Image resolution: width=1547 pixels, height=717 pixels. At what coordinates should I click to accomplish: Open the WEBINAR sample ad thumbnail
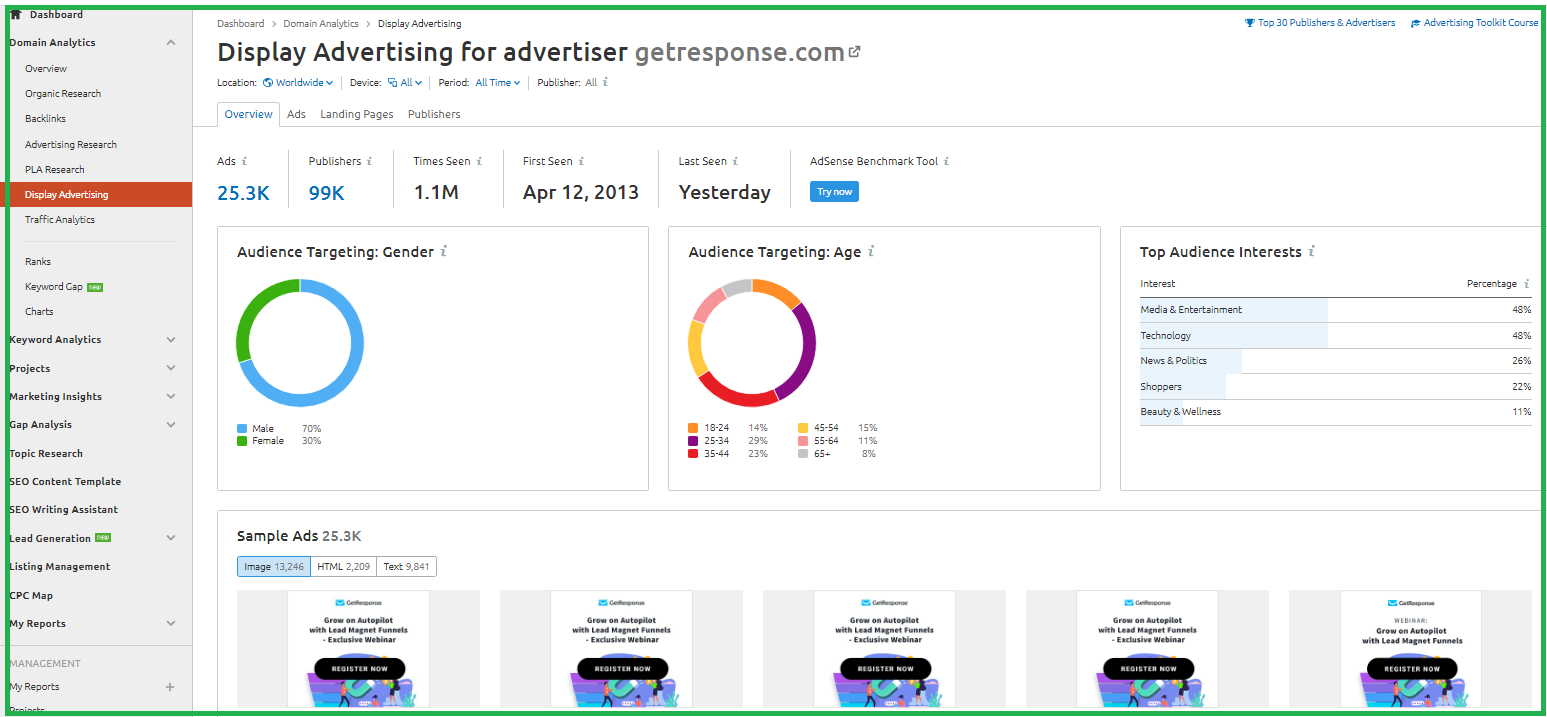coord(1410,648)
